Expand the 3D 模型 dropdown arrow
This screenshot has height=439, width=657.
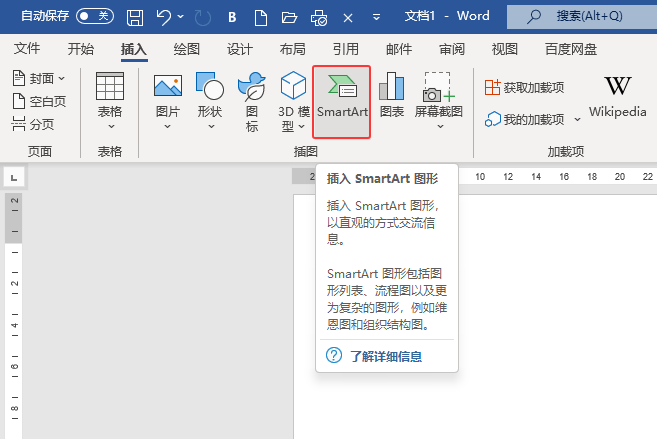point(302,127)
